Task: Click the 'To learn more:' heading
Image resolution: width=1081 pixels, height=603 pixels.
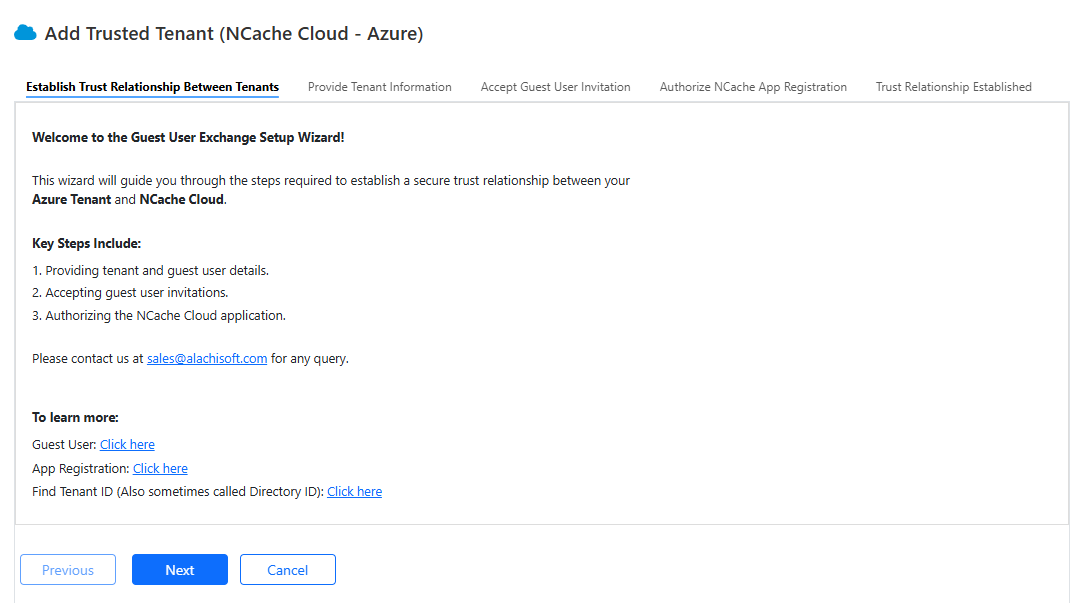Action: [x=75, y=417]
